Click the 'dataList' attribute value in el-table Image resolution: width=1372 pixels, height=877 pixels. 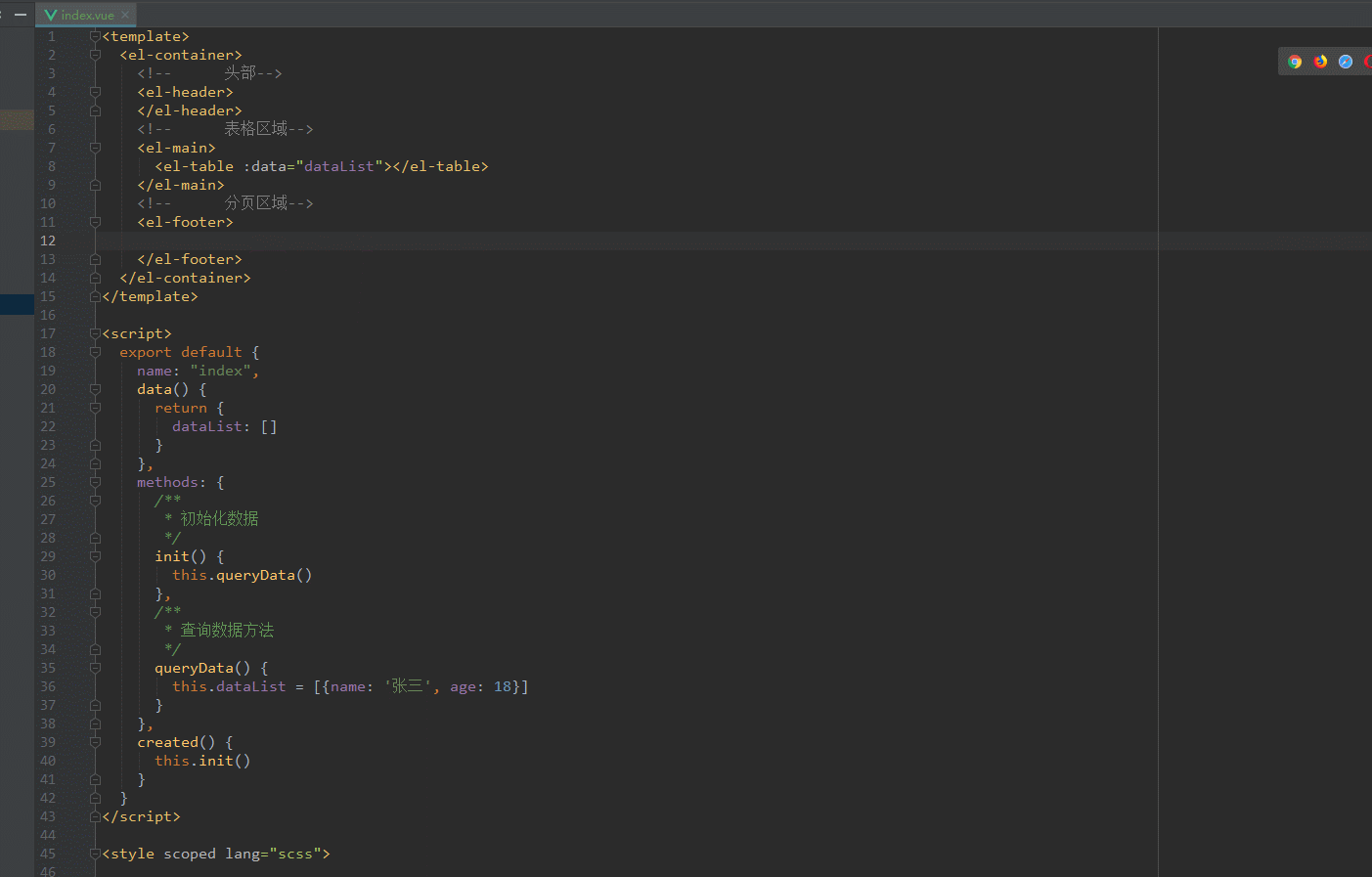click(x=339, y=166)
